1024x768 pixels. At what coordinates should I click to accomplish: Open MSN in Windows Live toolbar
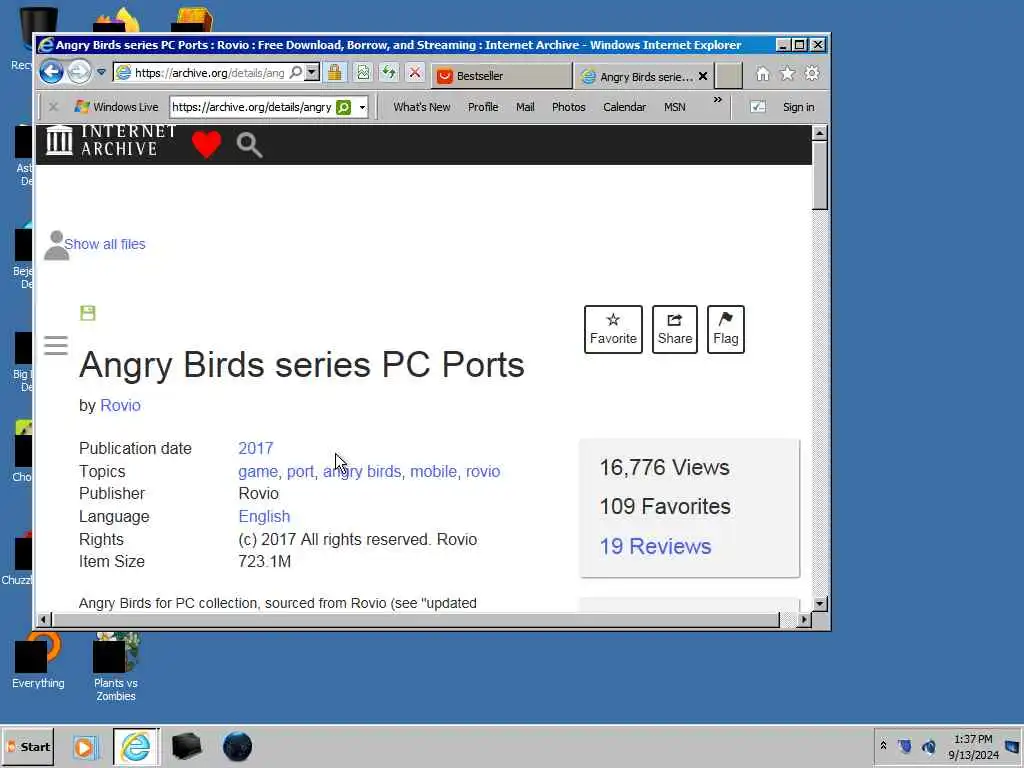[675, 107]
